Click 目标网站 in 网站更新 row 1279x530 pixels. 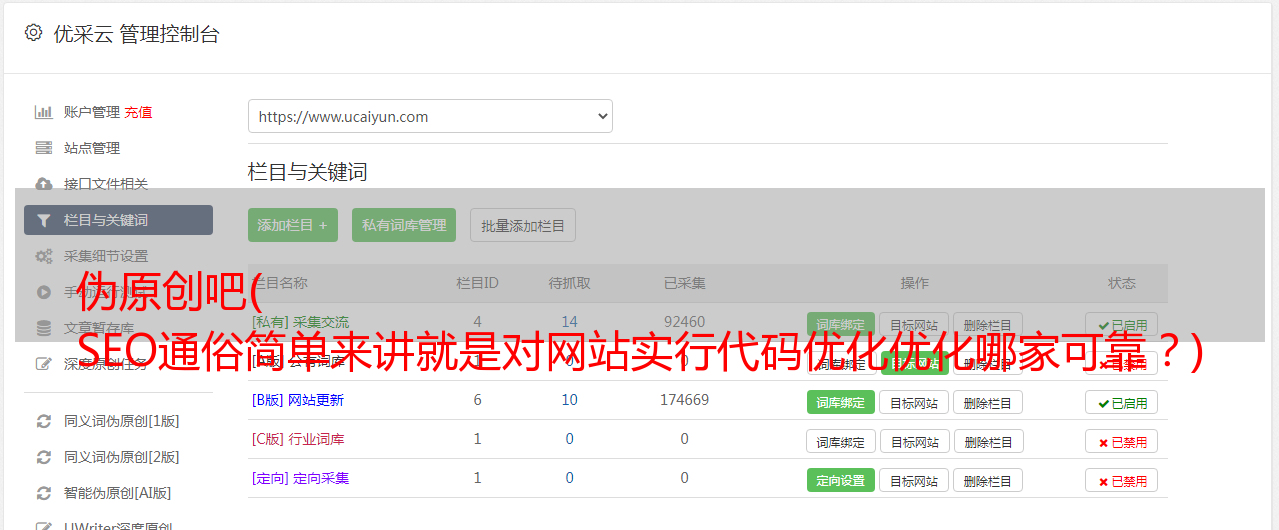coord(914,402)
